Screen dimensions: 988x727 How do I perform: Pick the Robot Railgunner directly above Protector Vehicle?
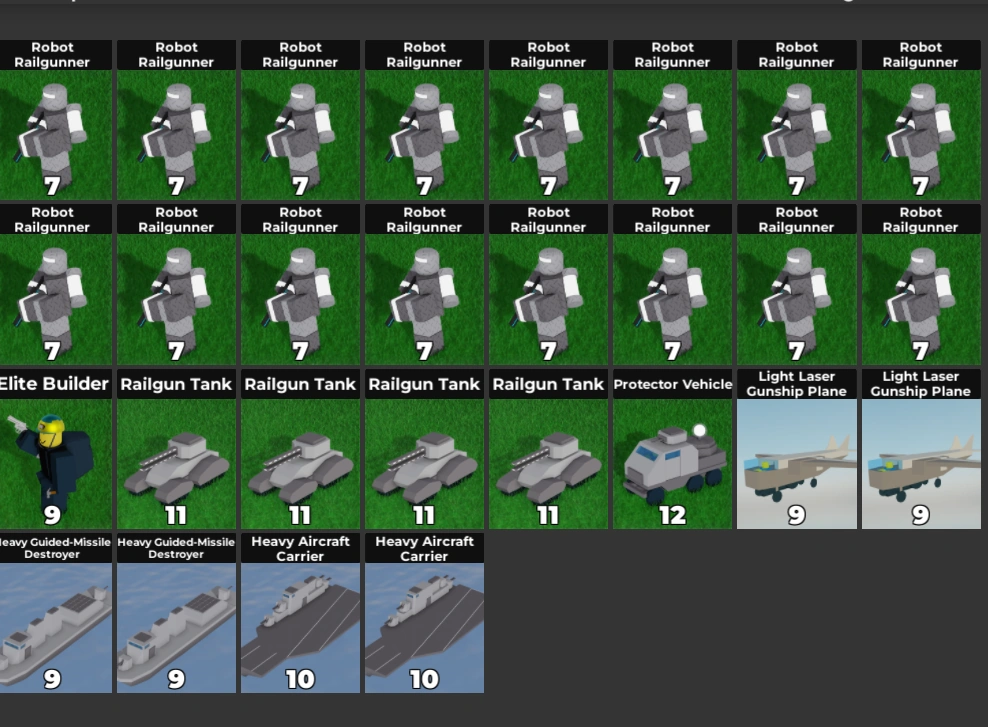click(672, 285)
